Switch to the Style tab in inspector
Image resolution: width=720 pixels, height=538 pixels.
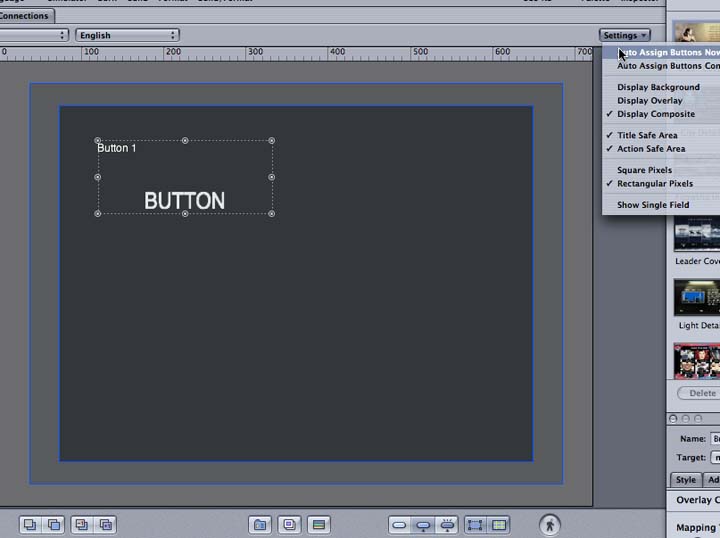coord(685,480)
